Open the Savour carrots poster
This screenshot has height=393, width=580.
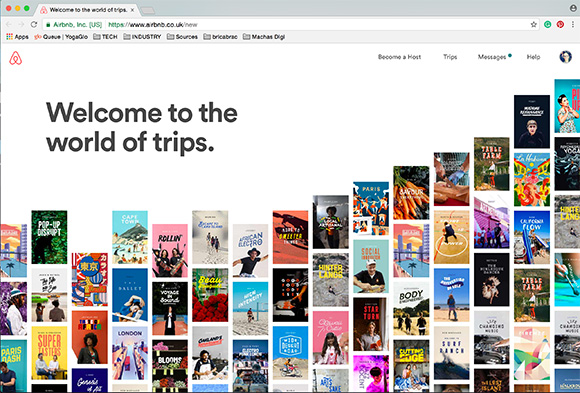pos(411,192)
